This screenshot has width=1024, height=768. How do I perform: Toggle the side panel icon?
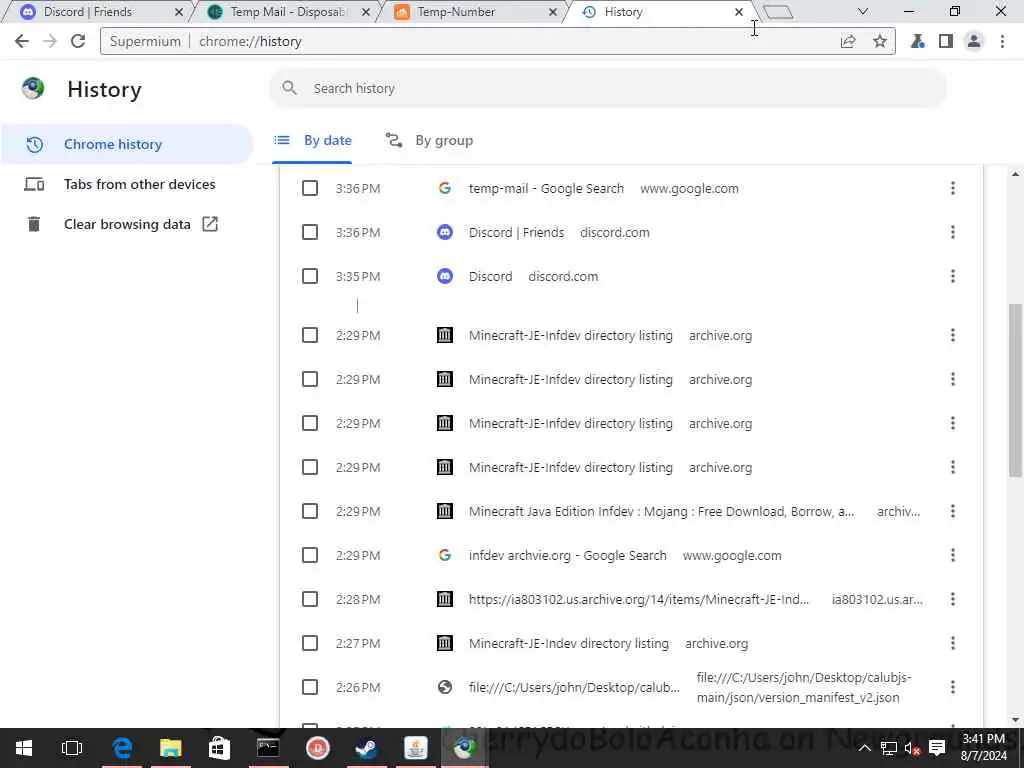(x=946, y=41)
